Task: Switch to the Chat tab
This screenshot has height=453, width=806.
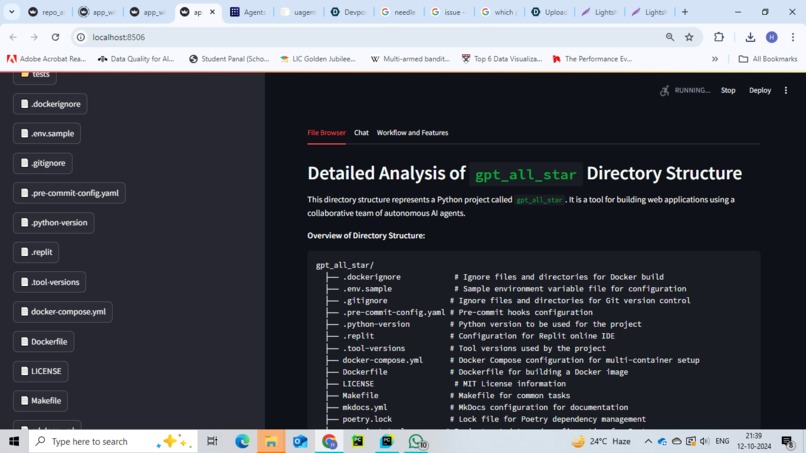Action: 361,133
